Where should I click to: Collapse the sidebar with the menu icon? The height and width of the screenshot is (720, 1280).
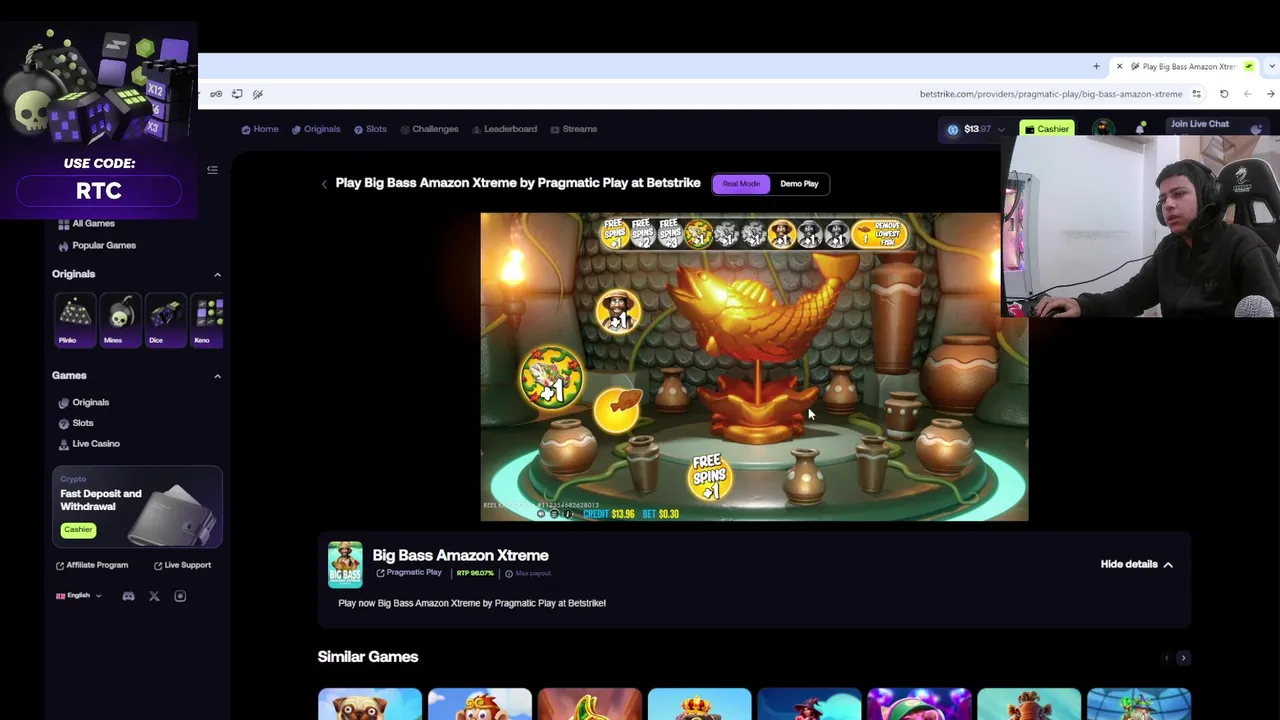(x=212, y=170)
